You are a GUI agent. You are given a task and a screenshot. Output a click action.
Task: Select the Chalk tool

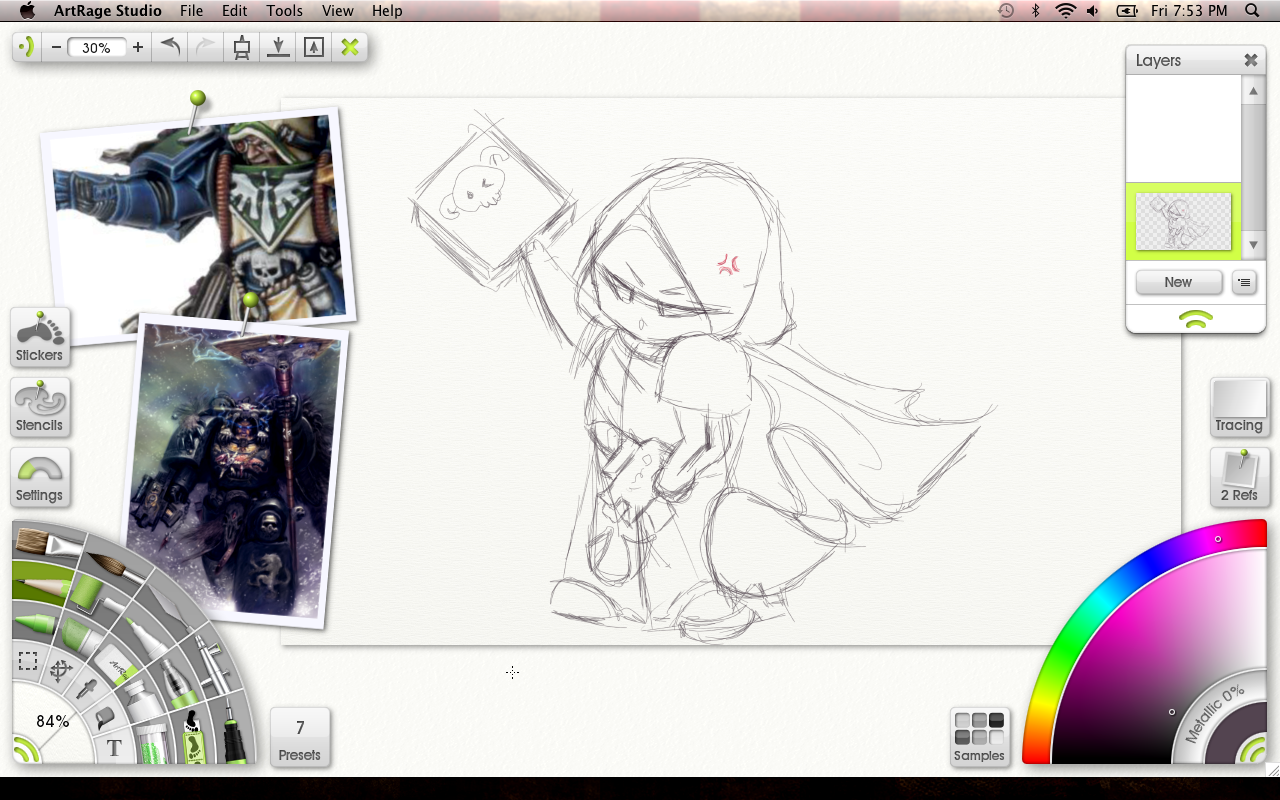pyautogui.click(x=81, y=637)
